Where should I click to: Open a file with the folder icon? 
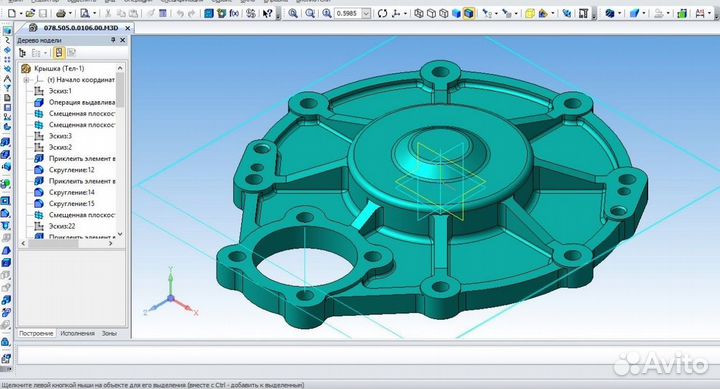30,13
